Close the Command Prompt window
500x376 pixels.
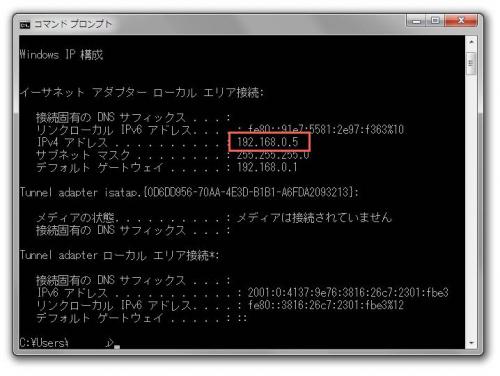461,21
